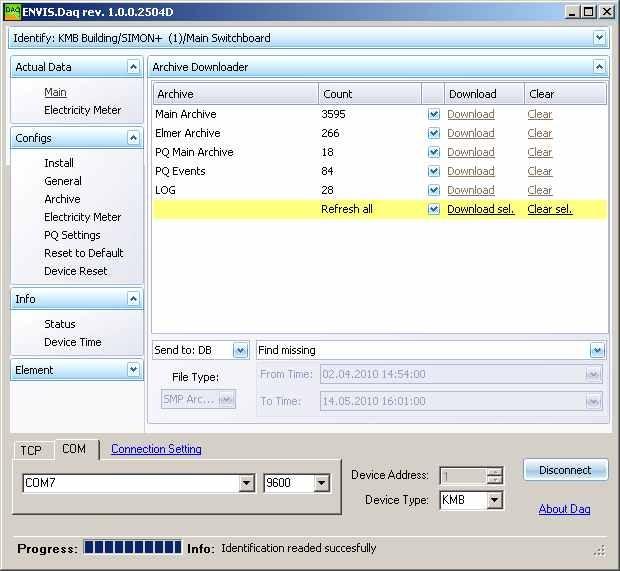Collapse the Info panel
This screenshot has height=571, width=620.
point(133,299)
